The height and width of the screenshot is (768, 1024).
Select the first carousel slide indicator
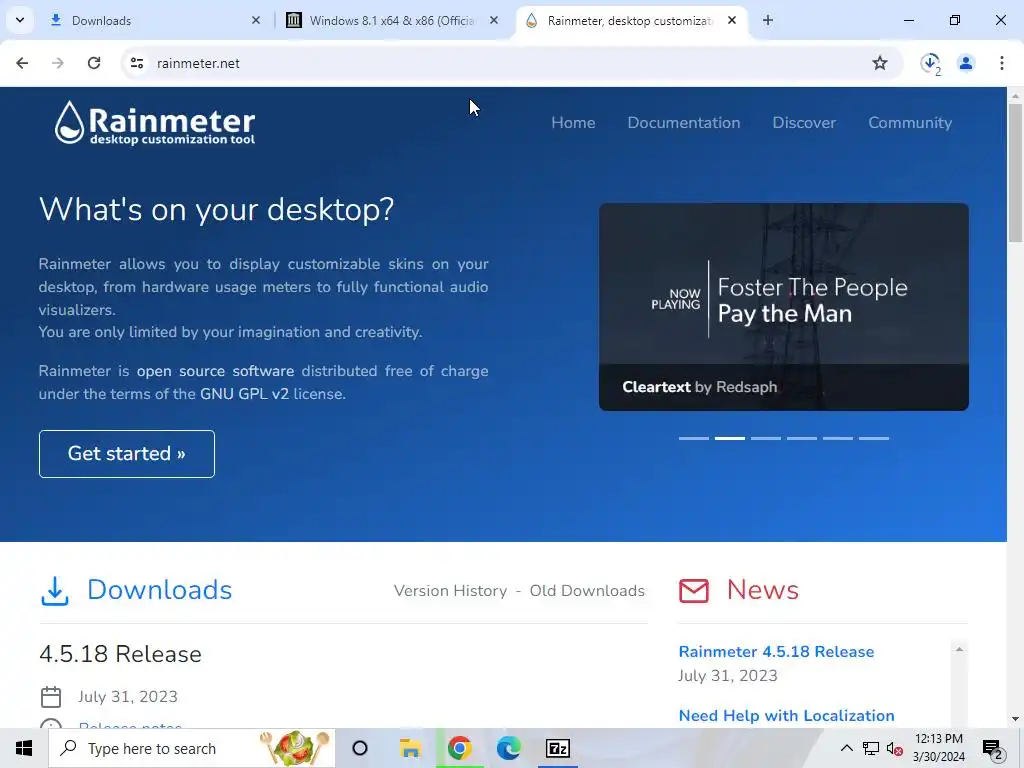[x=694, y=438]
